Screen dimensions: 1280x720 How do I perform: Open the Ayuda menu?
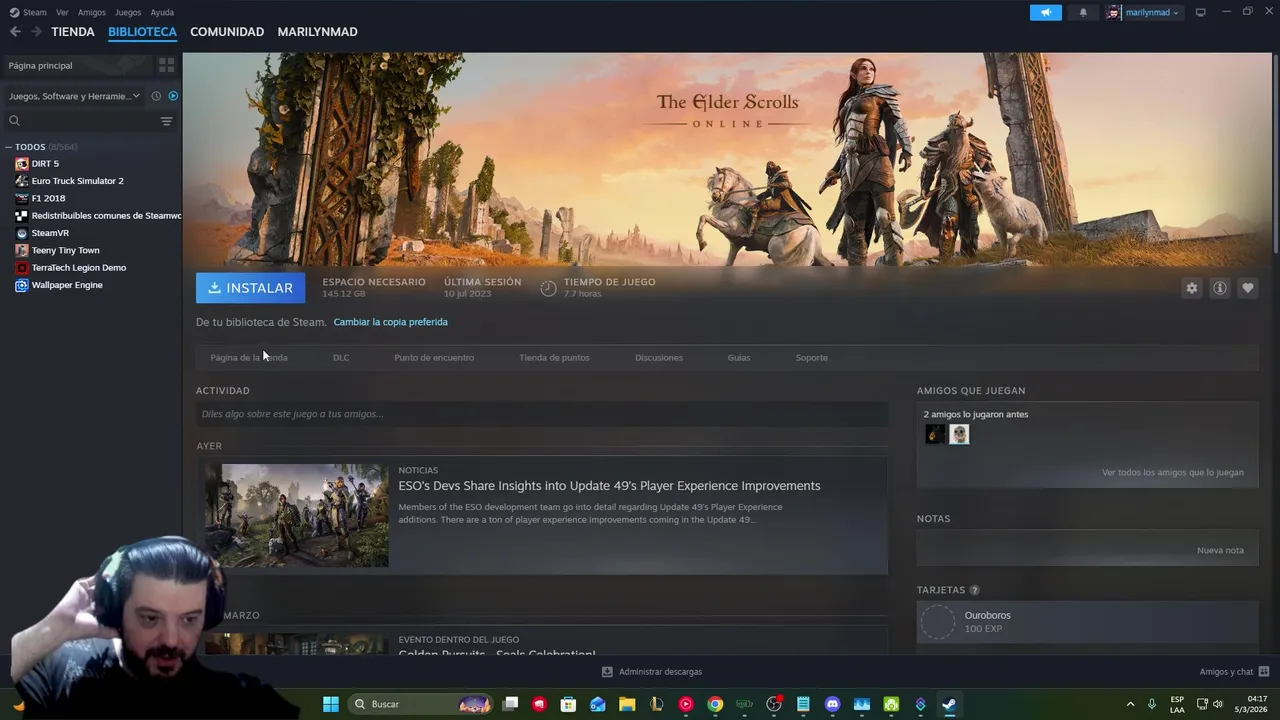[x=162, y=12]
